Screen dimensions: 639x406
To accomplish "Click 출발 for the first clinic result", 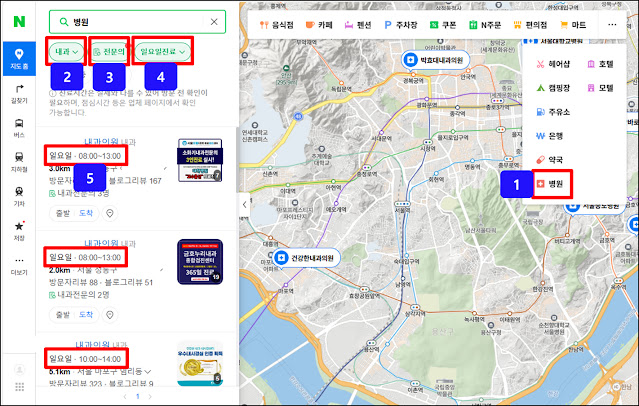I will [x=63, y=213].
